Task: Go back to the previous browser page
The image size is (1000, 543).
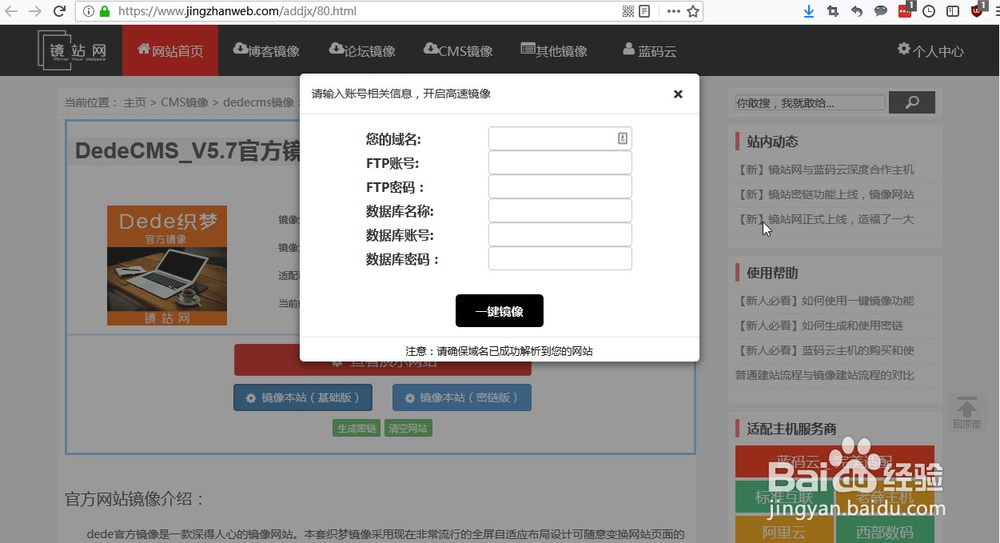Action: click(11, 11)
